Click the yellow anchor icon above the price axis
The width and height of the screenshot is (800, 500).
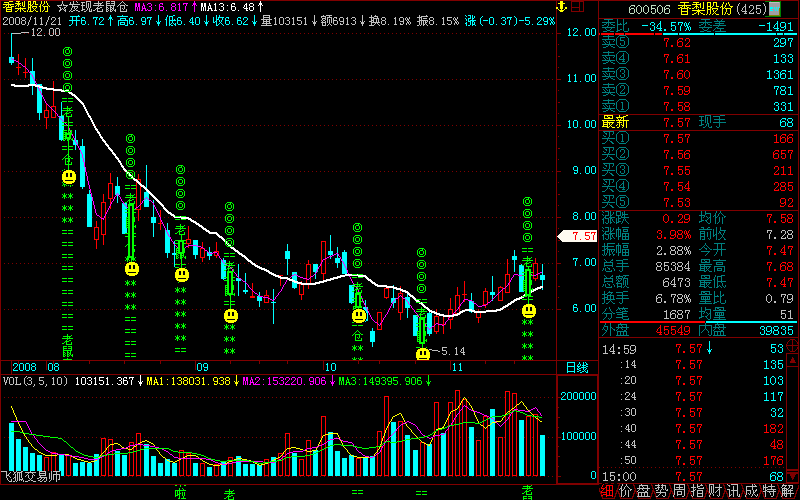tap(561, 7)
